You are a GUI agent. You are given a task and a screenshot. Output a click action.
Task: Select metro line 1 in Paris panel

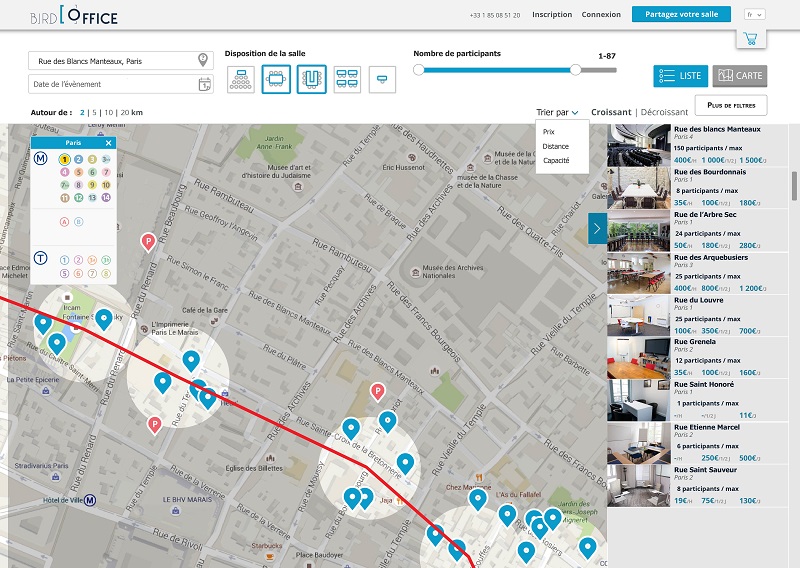pos(65,159)
